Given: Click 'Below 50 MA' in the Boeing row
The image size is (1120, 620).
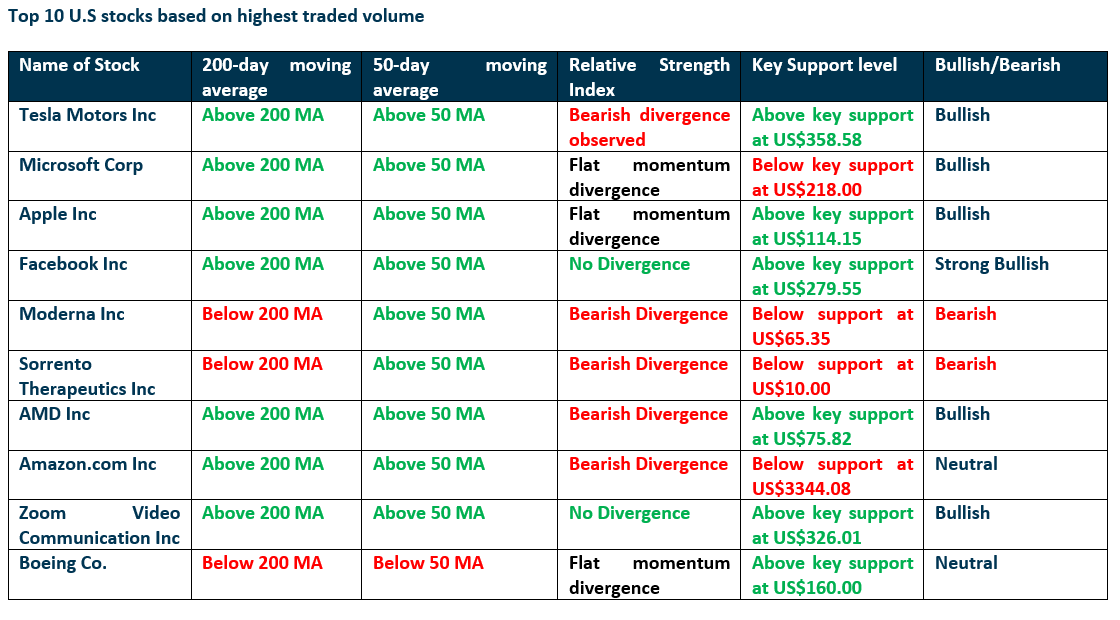Looking at the screenshot, I should point(428,563).
